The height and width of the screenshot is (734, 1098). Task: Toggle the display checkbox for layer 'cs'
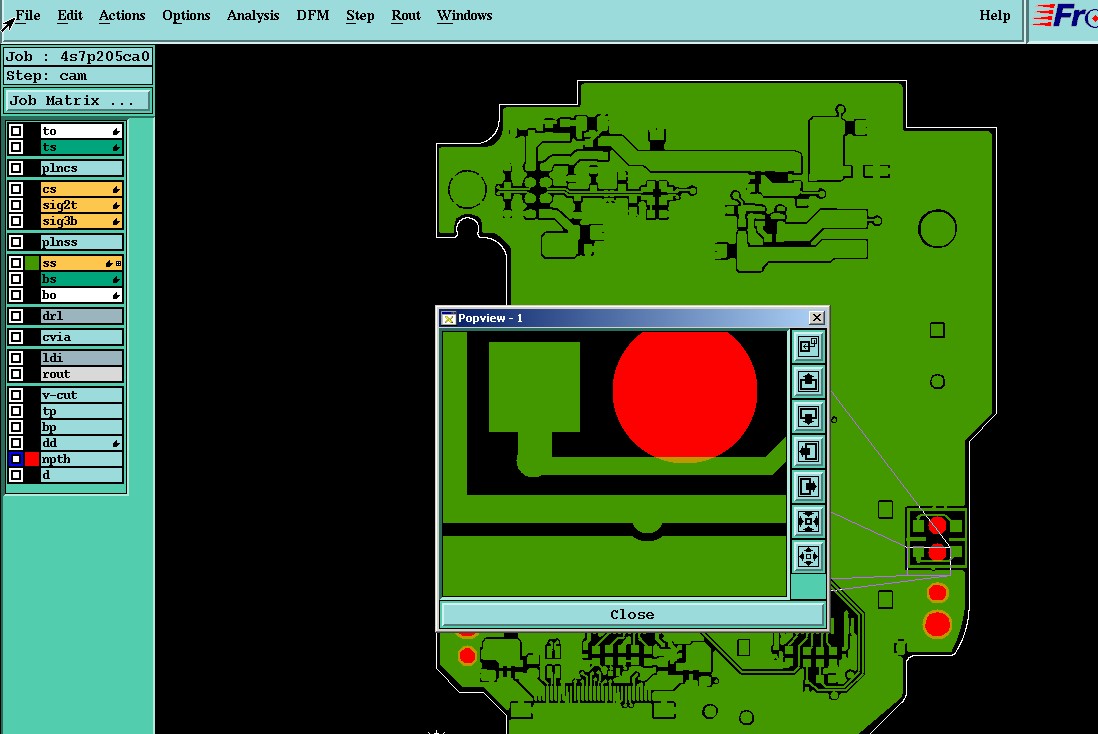click(16, 189)
